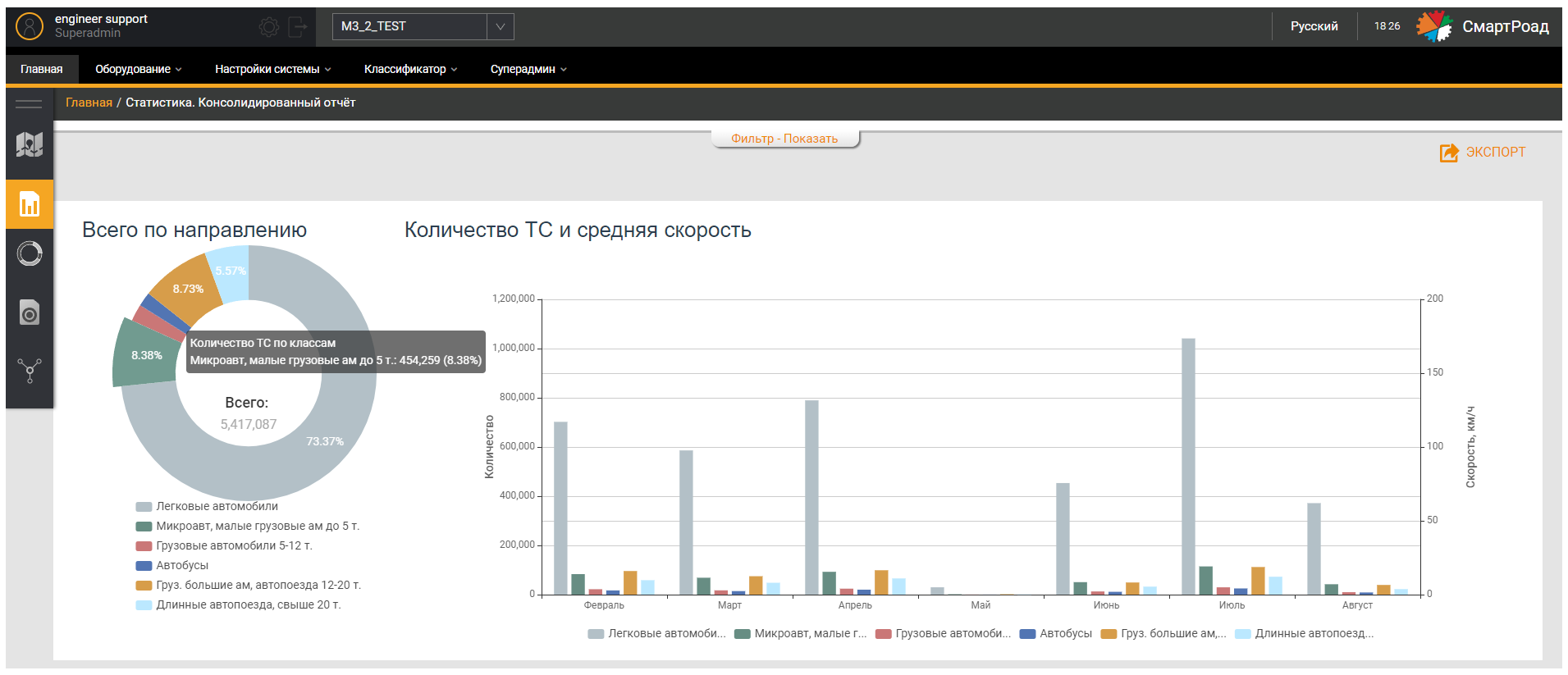Open the map section in sidebar

click(30, 145)
